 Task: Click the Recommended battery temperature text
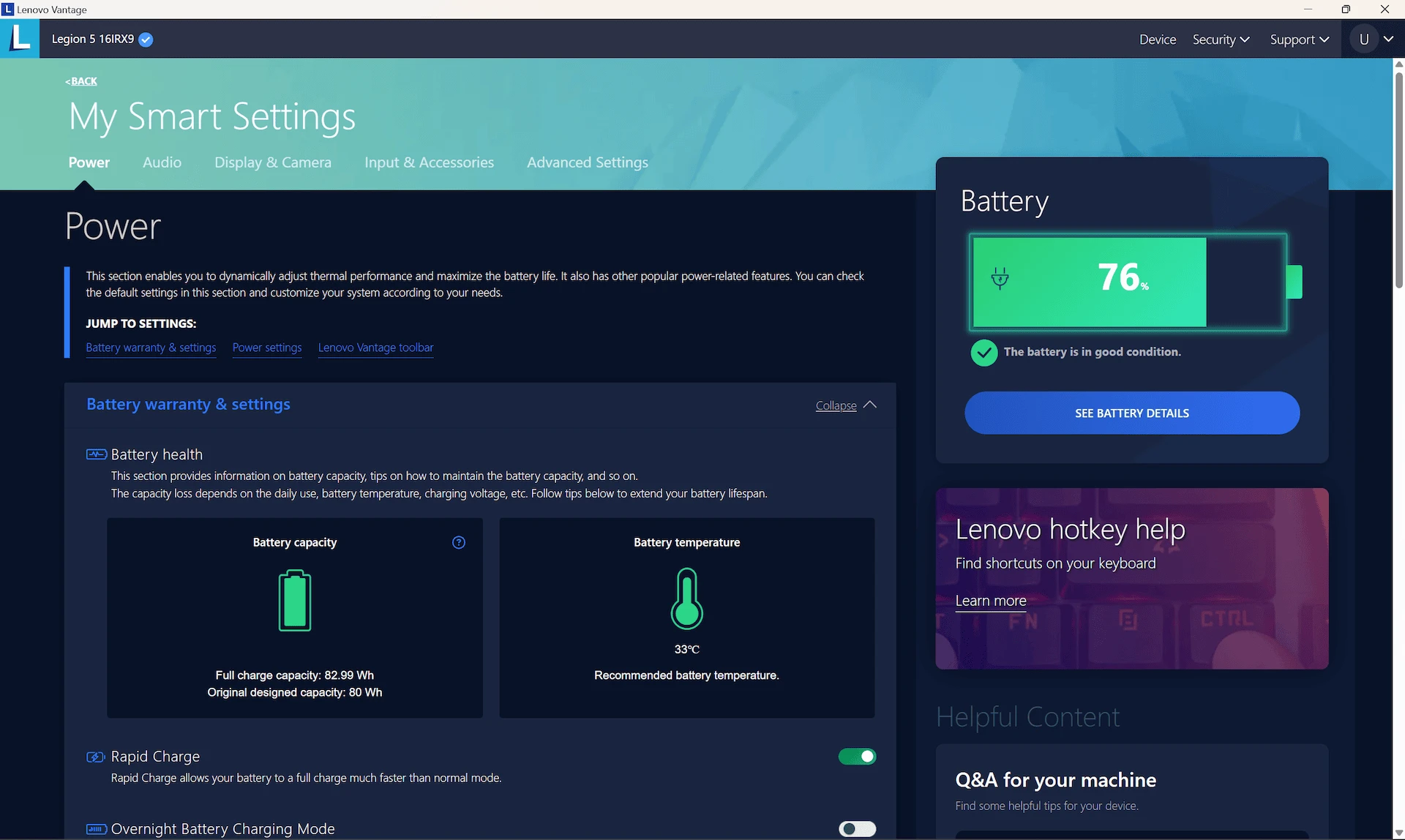coord(686,675)
